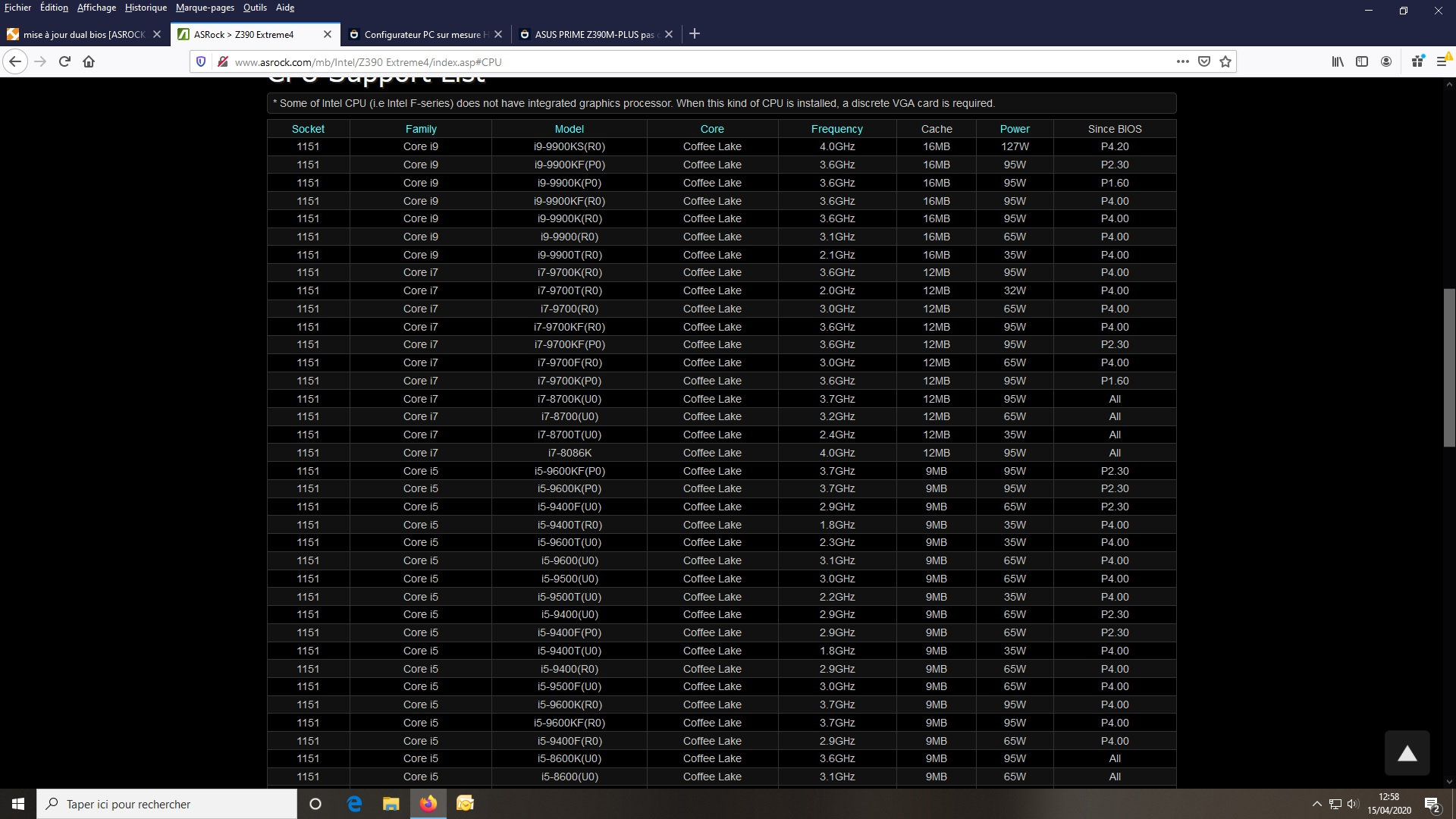Go to the Firefox home page
Viewport: 1456px width, 819px height.
tap(89, 61)
